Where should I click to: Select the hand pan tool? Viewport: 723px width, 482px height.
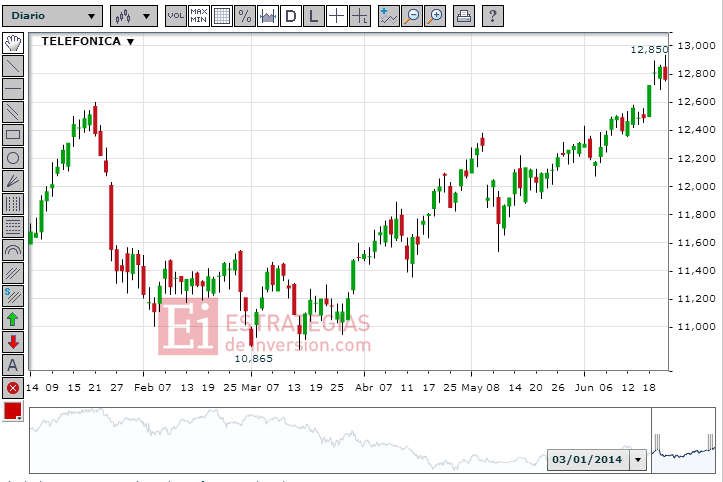[x=13, y=42]
